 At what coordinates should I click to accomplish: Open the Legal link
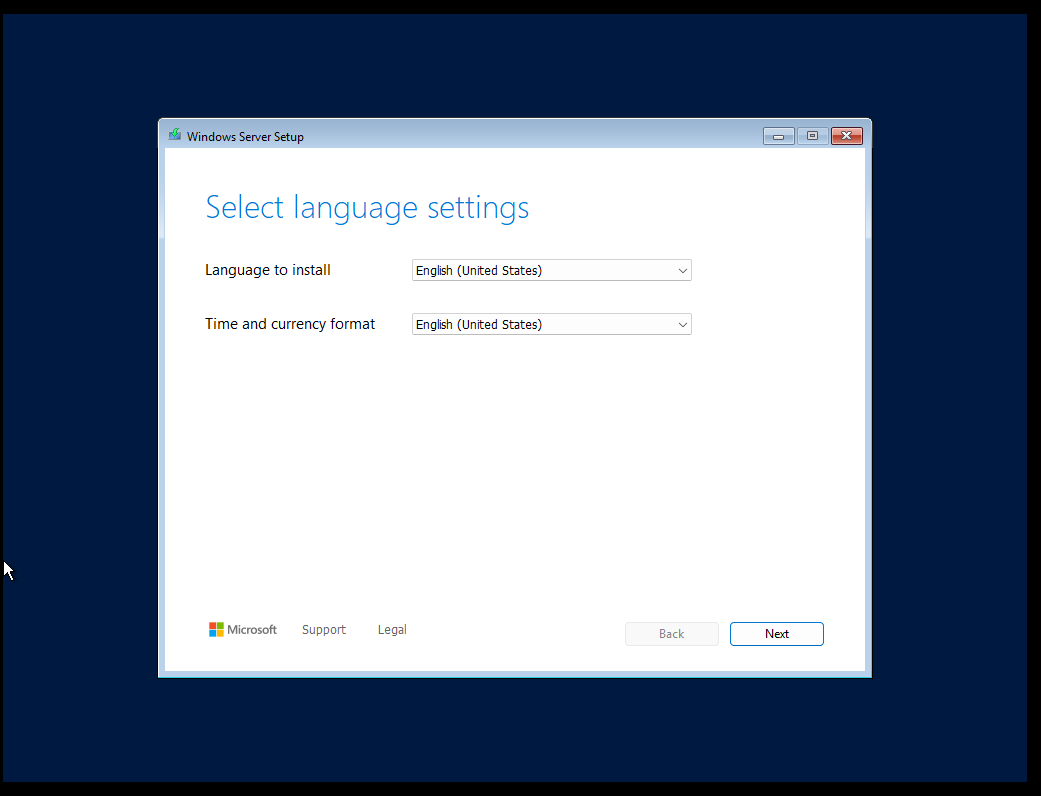(x=392, y=630)
